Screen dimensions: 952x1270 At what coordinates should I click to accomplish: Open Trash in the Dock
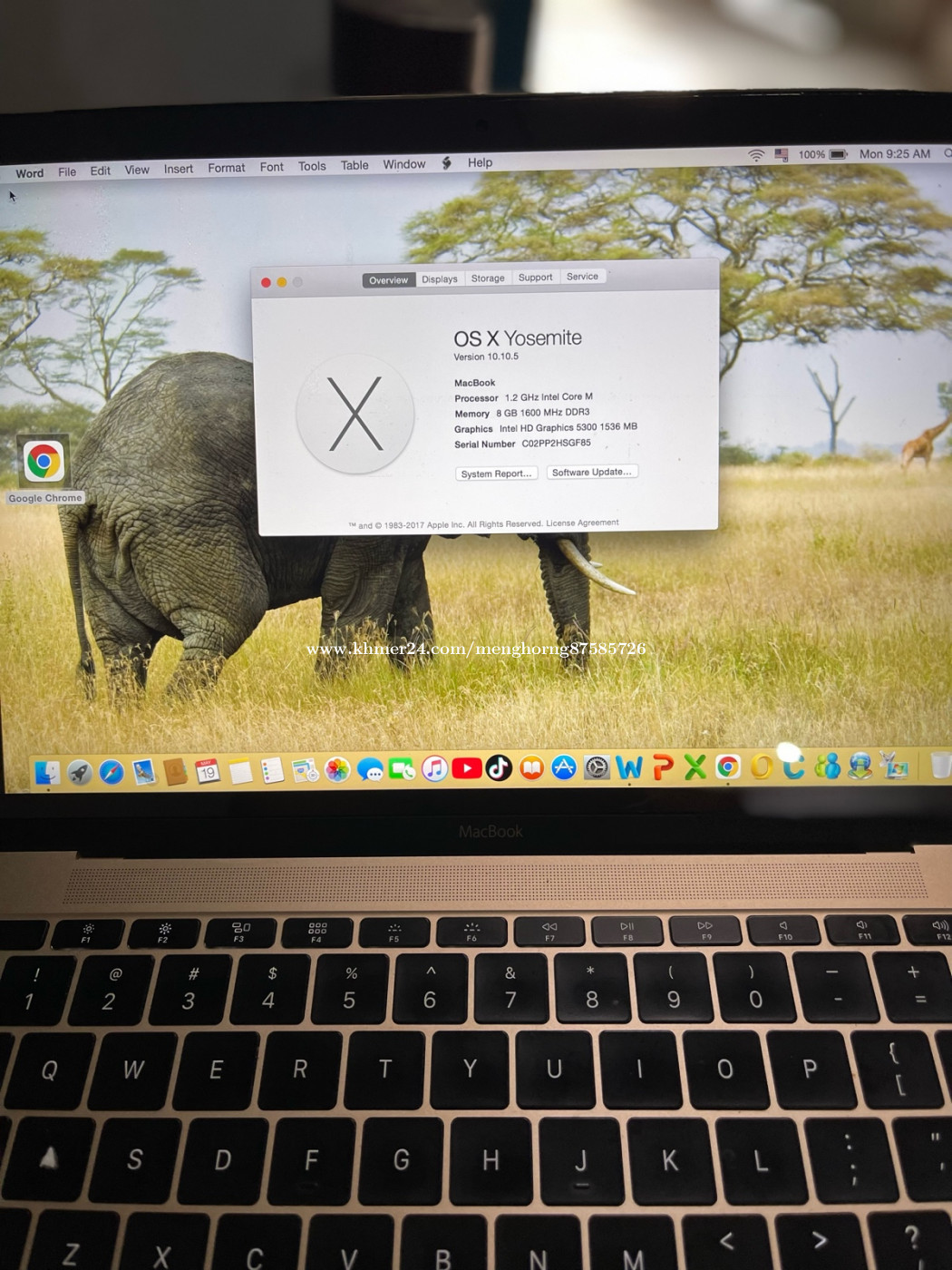(940, 765)
